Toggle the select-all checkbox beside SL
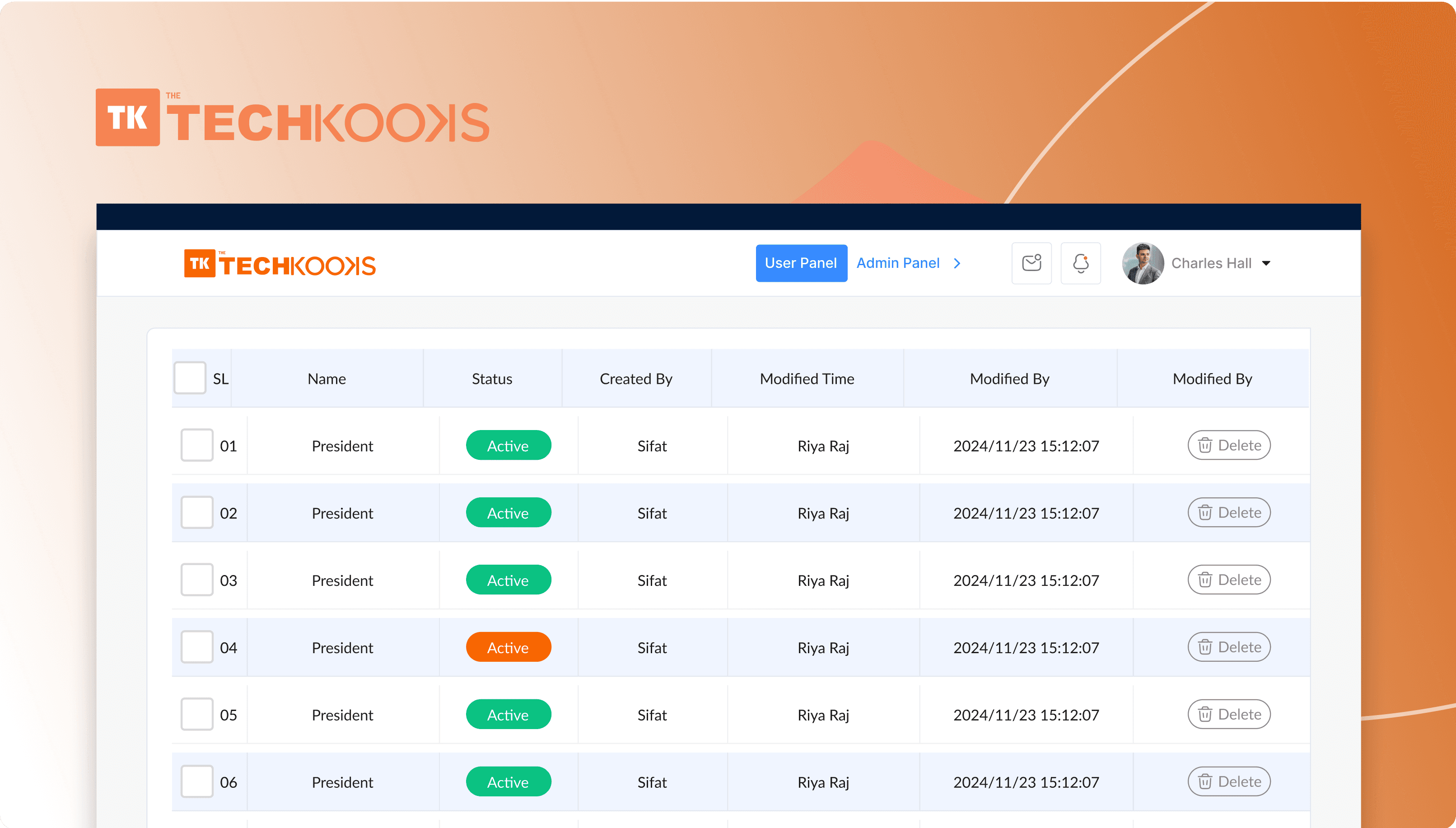 pyautogui.click(x=190, y=378)
